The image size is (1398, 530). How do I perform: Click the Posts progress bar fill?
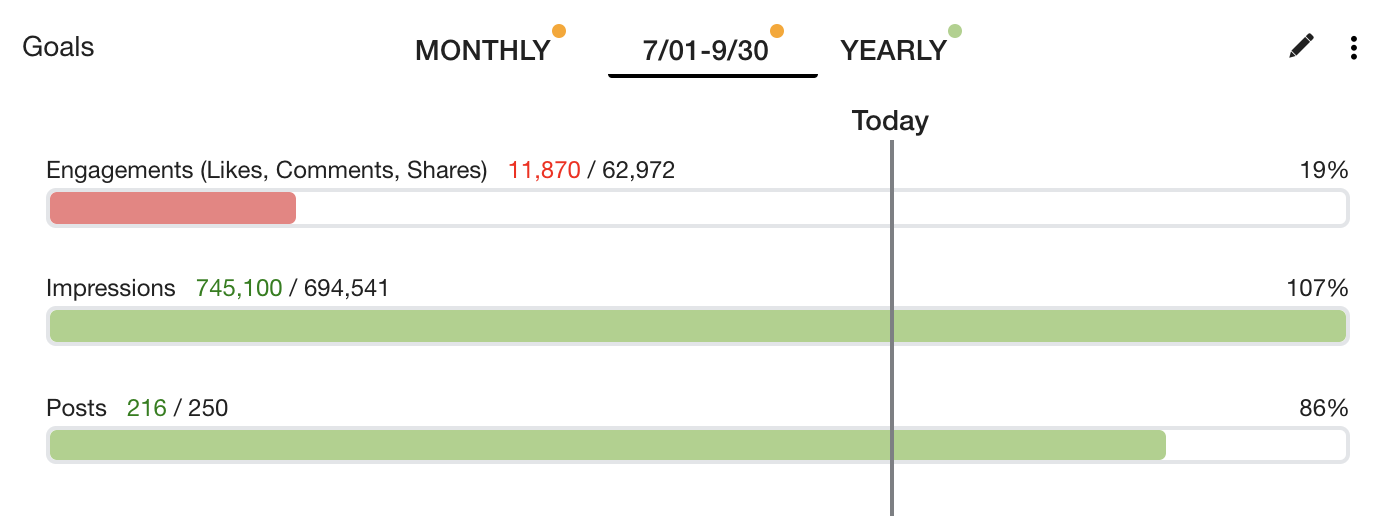[607, 445]
